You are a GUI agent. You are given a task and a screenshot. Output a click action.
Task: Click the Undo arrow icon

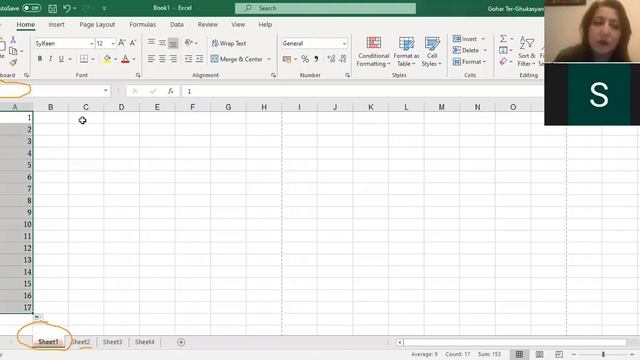(x=67, y=8)
